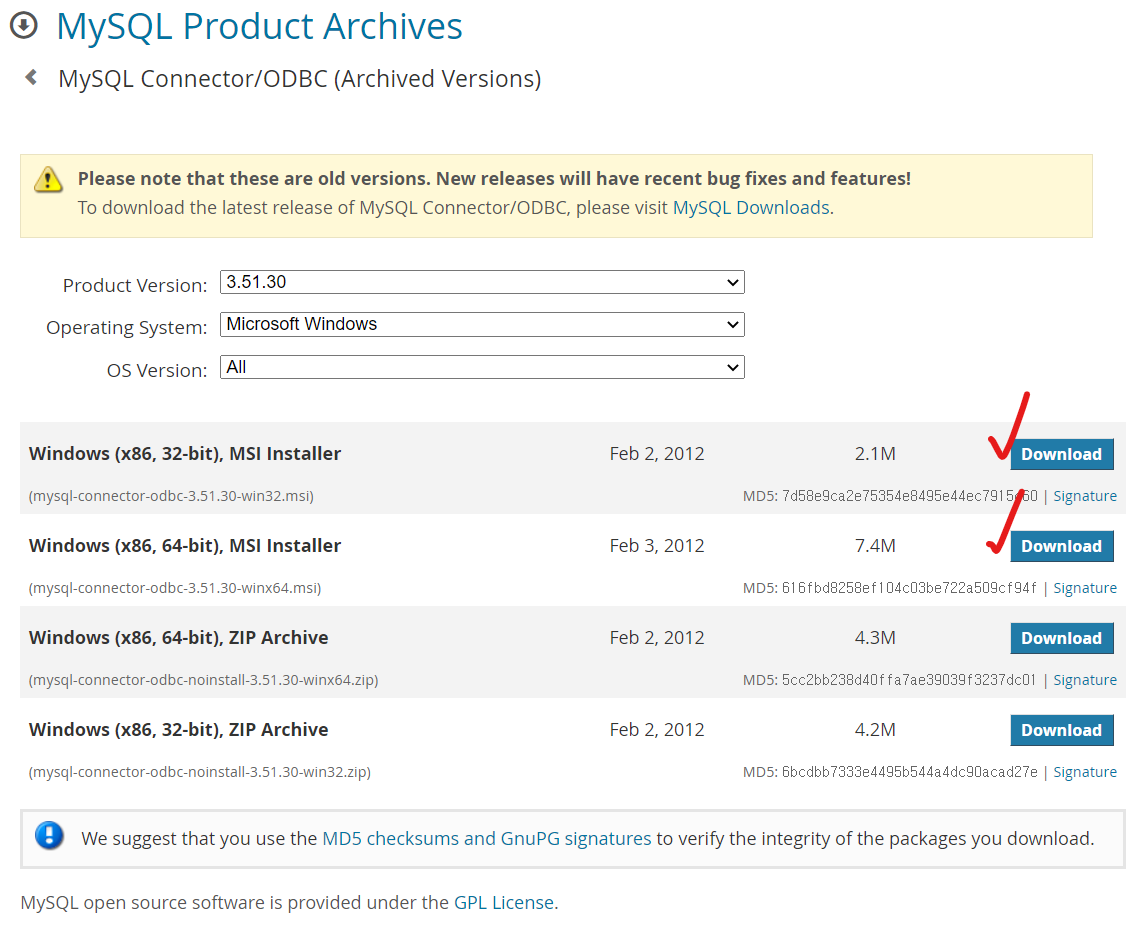Open the Operating System dropdown
The image size is (1140, 938).
pos(482,324)
